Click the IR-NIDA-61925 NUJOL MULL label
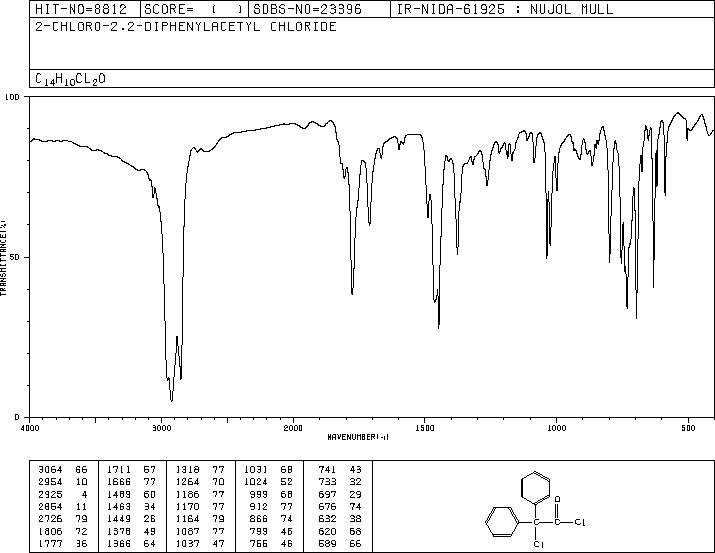The width and height of the screenshot is (715, 553). coord(505,9)
